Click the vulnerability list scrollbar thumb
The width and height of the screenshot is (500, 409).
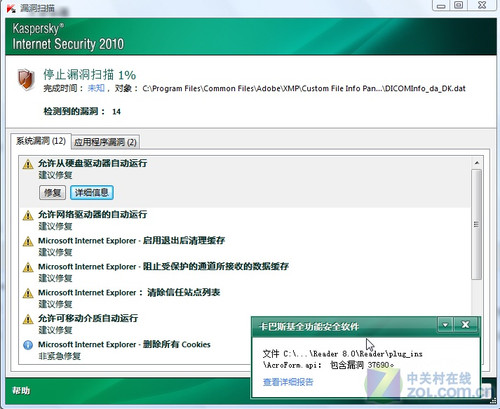[477, 224]
